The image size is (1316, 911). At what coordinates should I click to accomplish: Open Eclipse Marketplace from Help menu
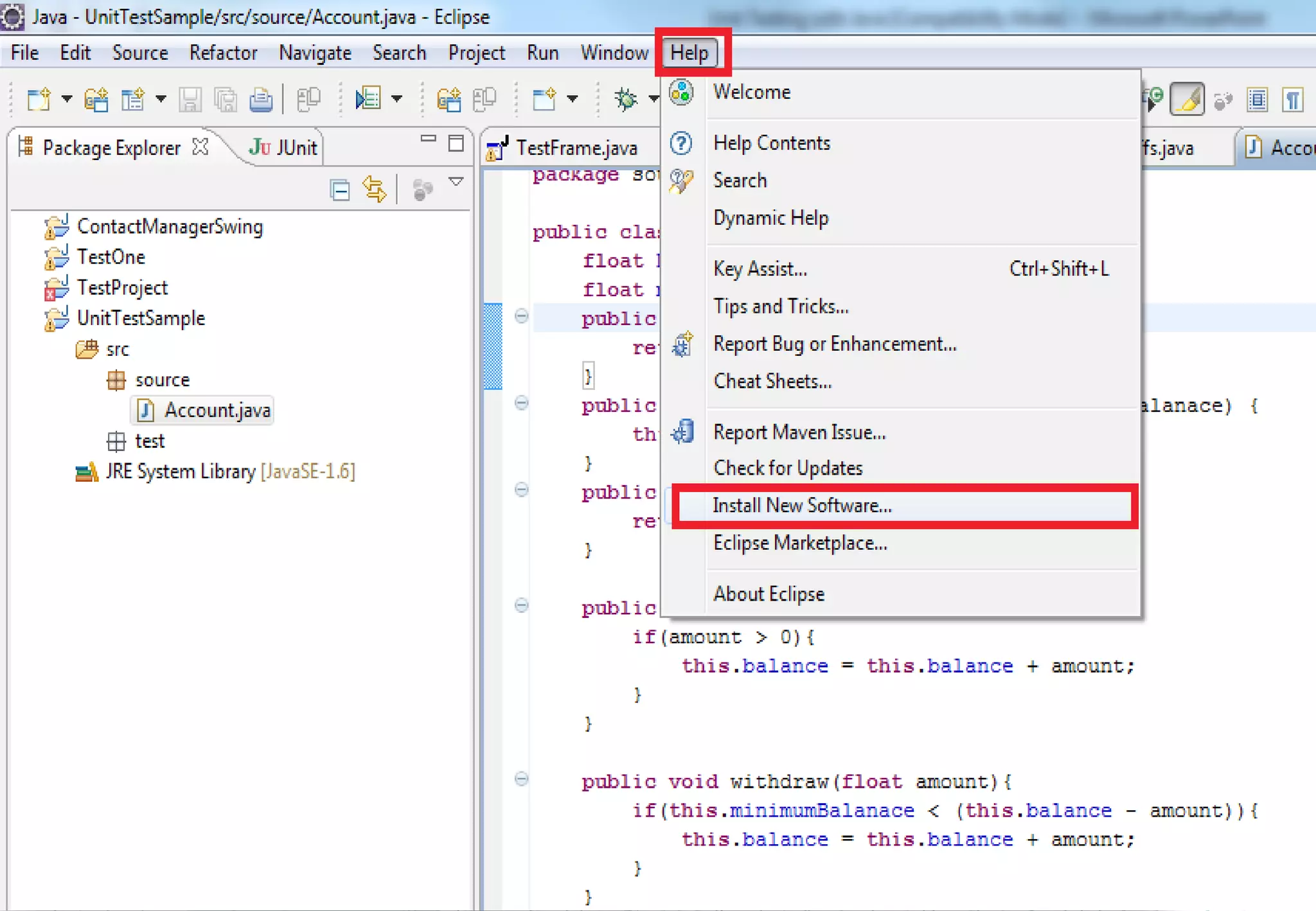pos(799,544)
